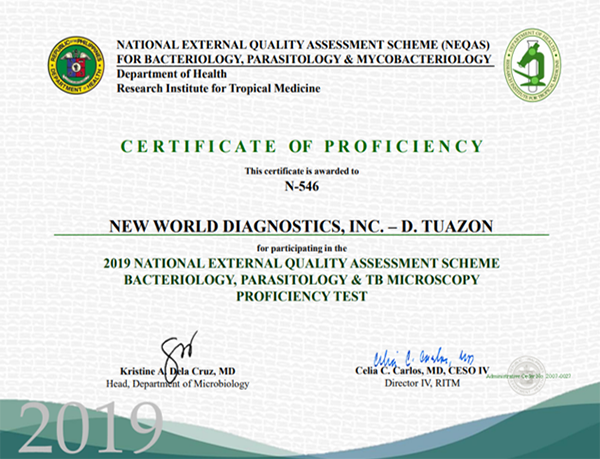Viewport: 600px width, 459px height.
Task: Click the name 'Celia C. Carlos, MD, CESO IV'
Action: tap(422, 371)
